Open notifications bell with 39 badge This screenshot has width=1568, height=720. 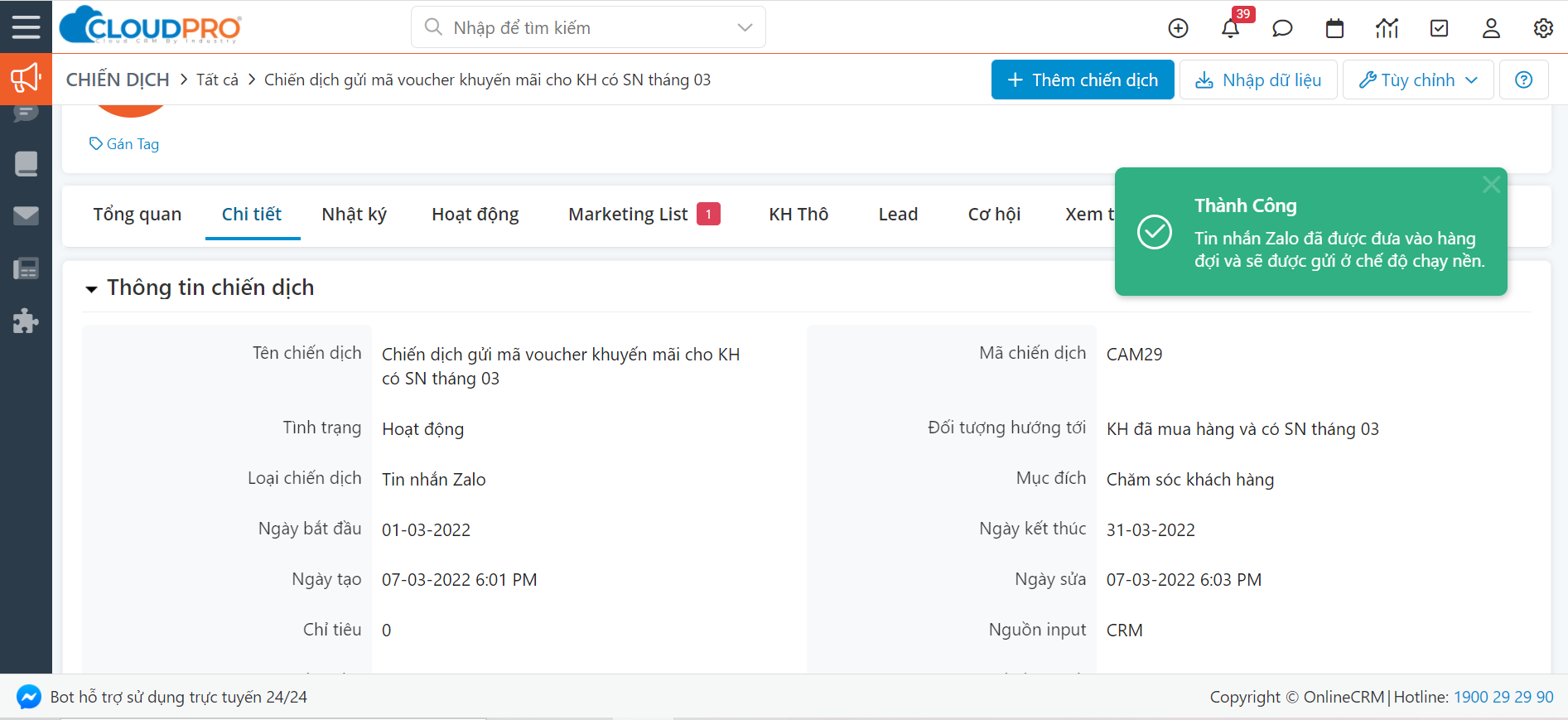tap(1231, 28)
